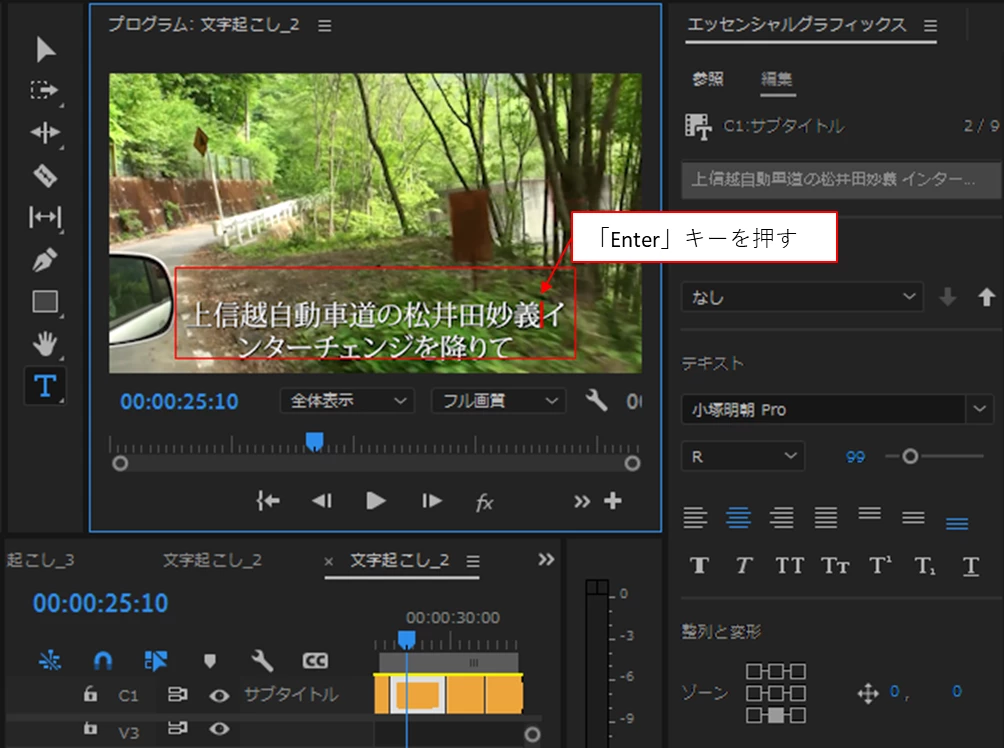Choose the Track Select Forward tool
The height and width of the screenshot is (748, 1004).
pyautogui.click(x=45, y=90)
